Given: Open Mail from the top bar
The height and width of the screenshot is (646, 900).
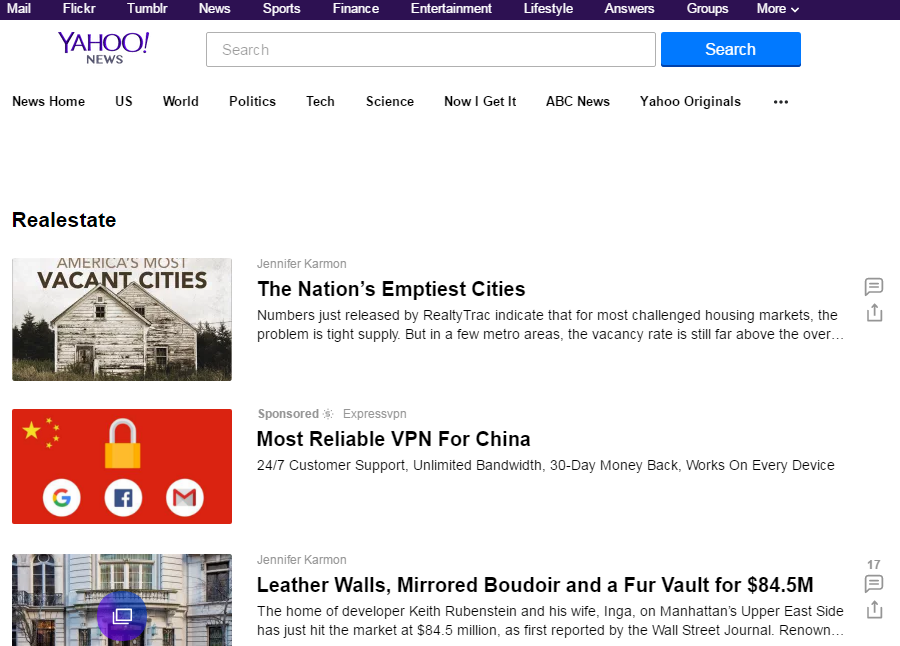Looking at the screenshot, I should [18, 9].
